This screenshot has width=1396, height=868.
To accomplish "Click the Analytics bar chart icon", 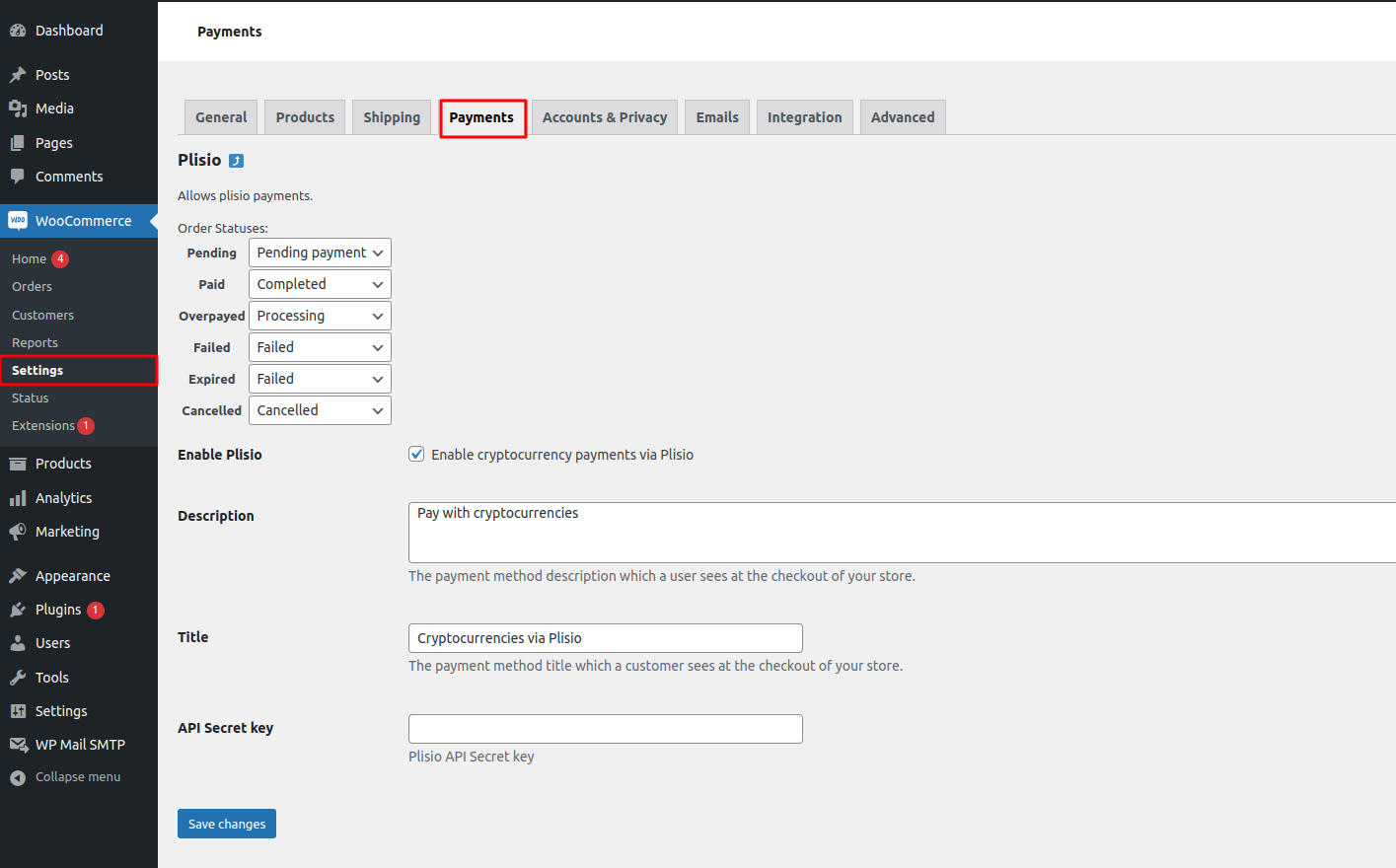I will (x=18, y=498).
